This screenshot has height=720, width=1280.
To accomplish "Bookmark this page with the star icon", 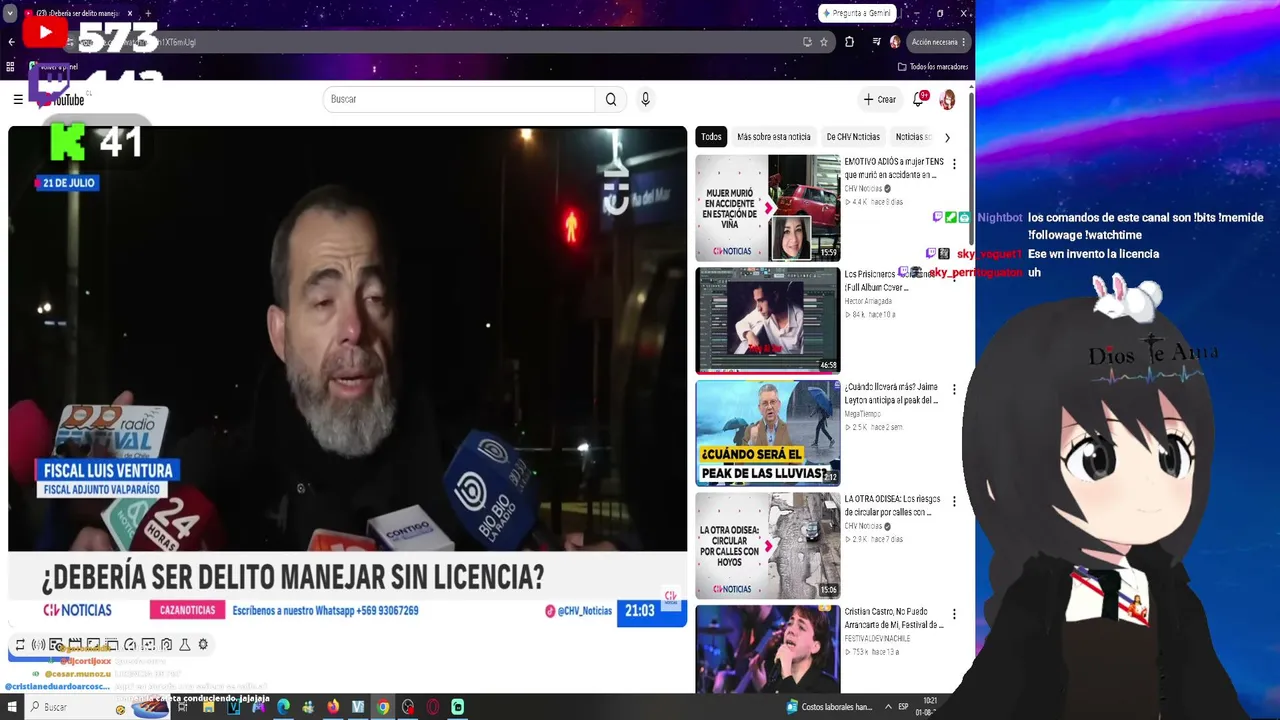I will click(x=824, y=42).
